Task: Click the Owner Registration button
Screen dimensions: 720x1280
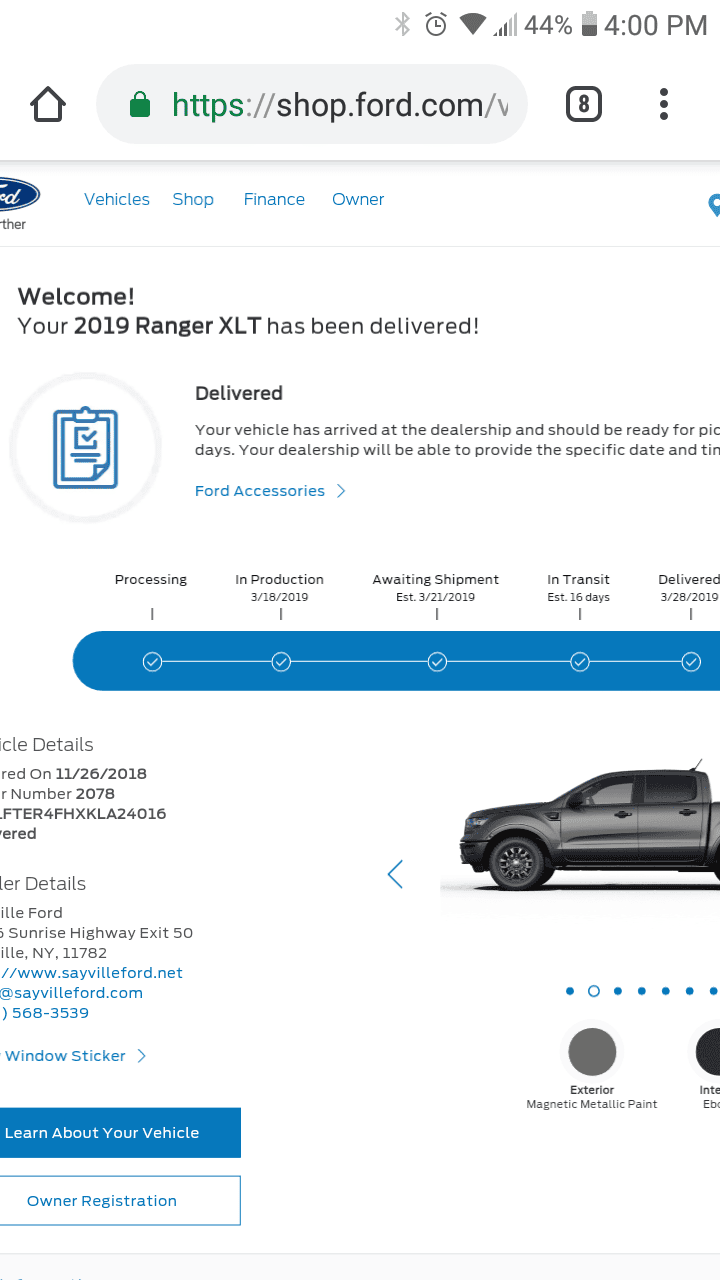Action: click(120, 1201)
